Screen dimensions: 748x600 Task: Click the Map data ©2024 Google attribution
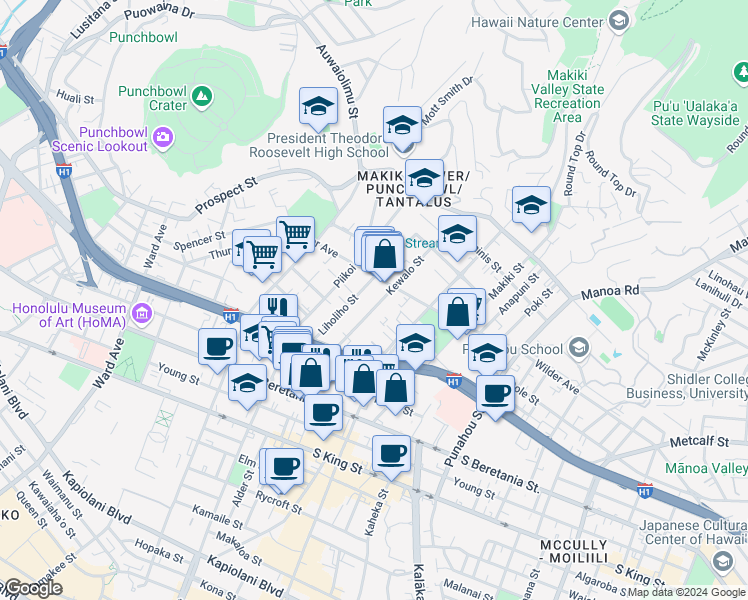[x=687, y=592]
